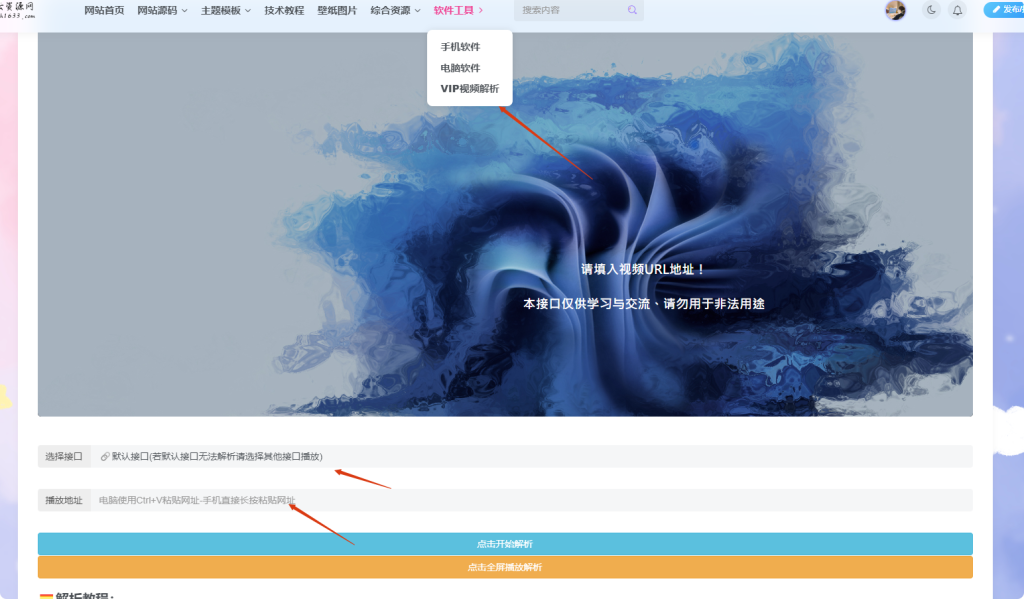Viewport: 1024px width, 599px height.
Task: Click the search magnifier icon
Action: 631,9
